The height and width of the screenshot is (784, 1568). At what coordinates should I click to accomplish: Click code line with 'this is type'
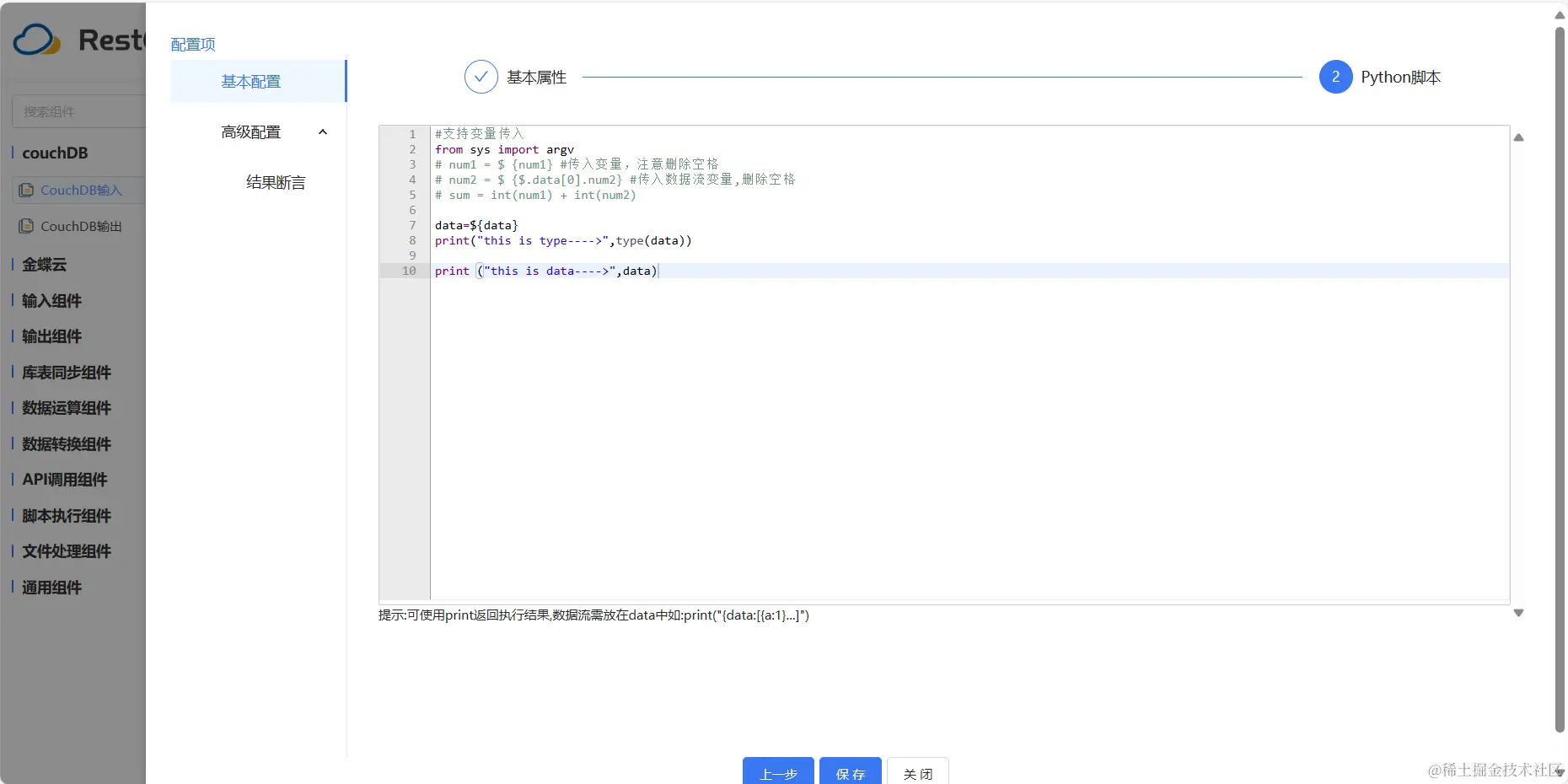pos(563,240)
